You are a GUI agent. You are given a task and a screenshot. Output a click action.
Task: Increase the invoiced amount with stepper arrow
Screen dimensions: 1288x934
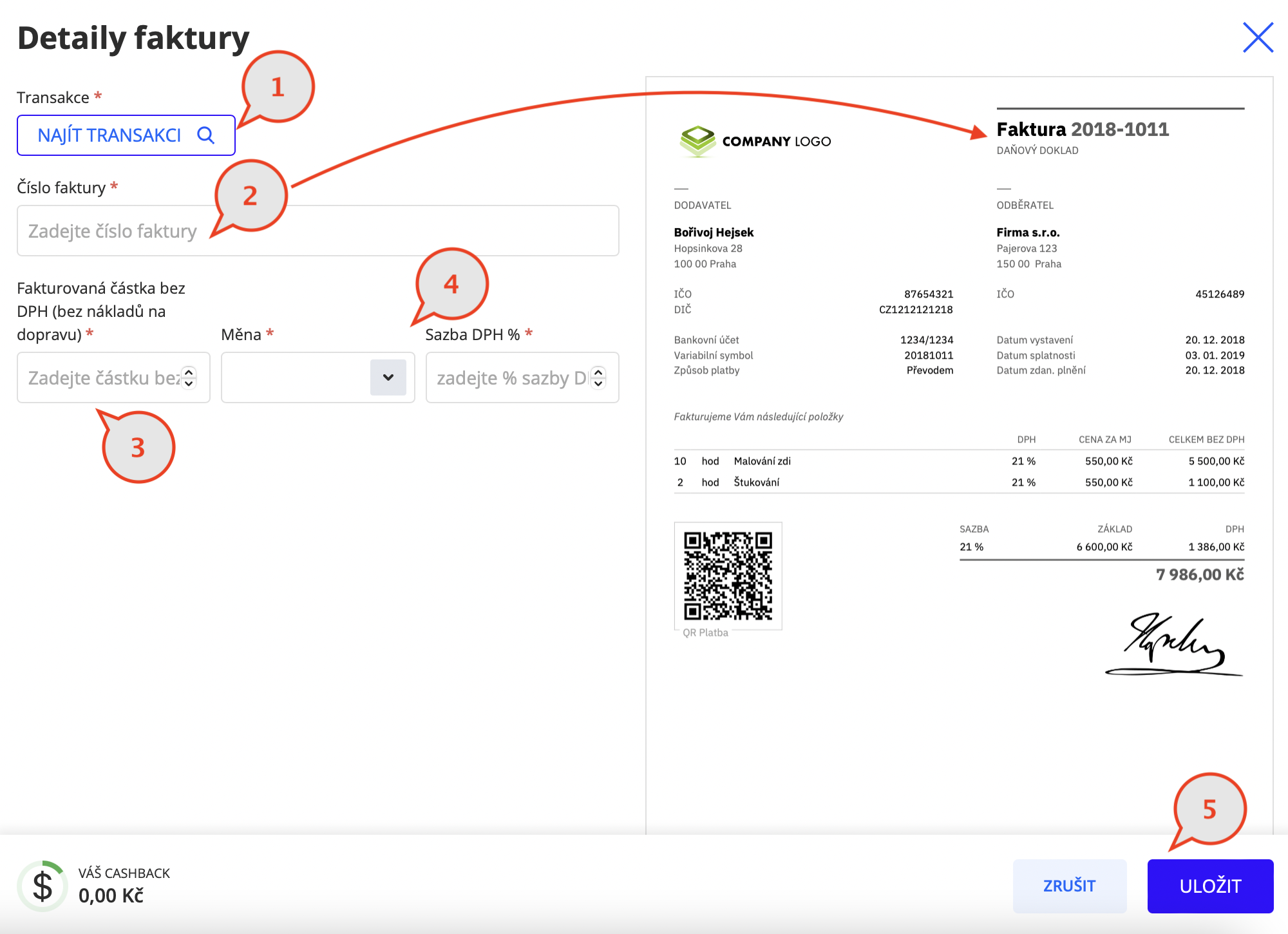189,372
